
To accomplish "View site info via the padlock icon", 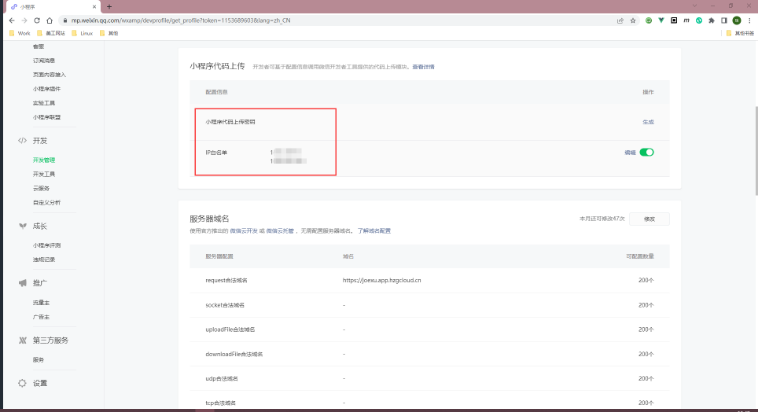I will click(x=65, y=20).
